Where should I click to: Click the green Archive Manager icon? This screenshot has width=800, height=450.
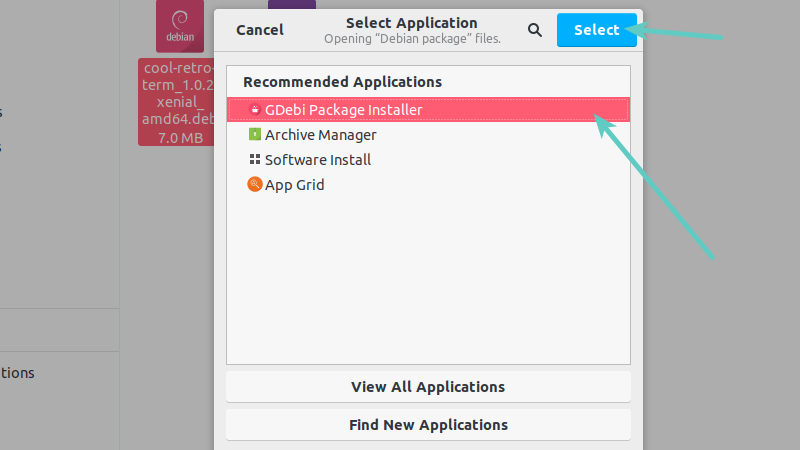coord(255,134)
